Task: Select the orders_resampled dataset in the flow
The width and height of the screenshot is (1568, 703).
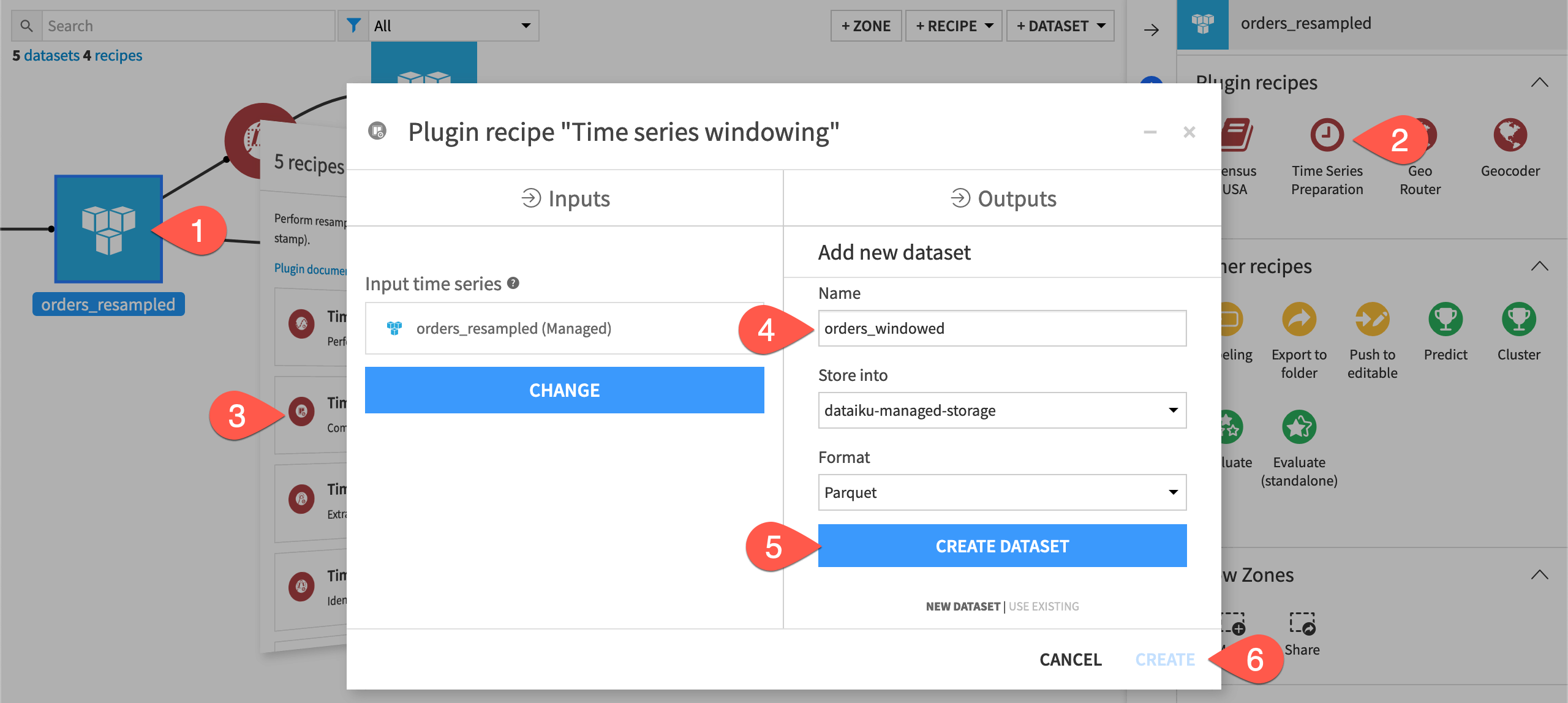Action: (x=108, y=230)
